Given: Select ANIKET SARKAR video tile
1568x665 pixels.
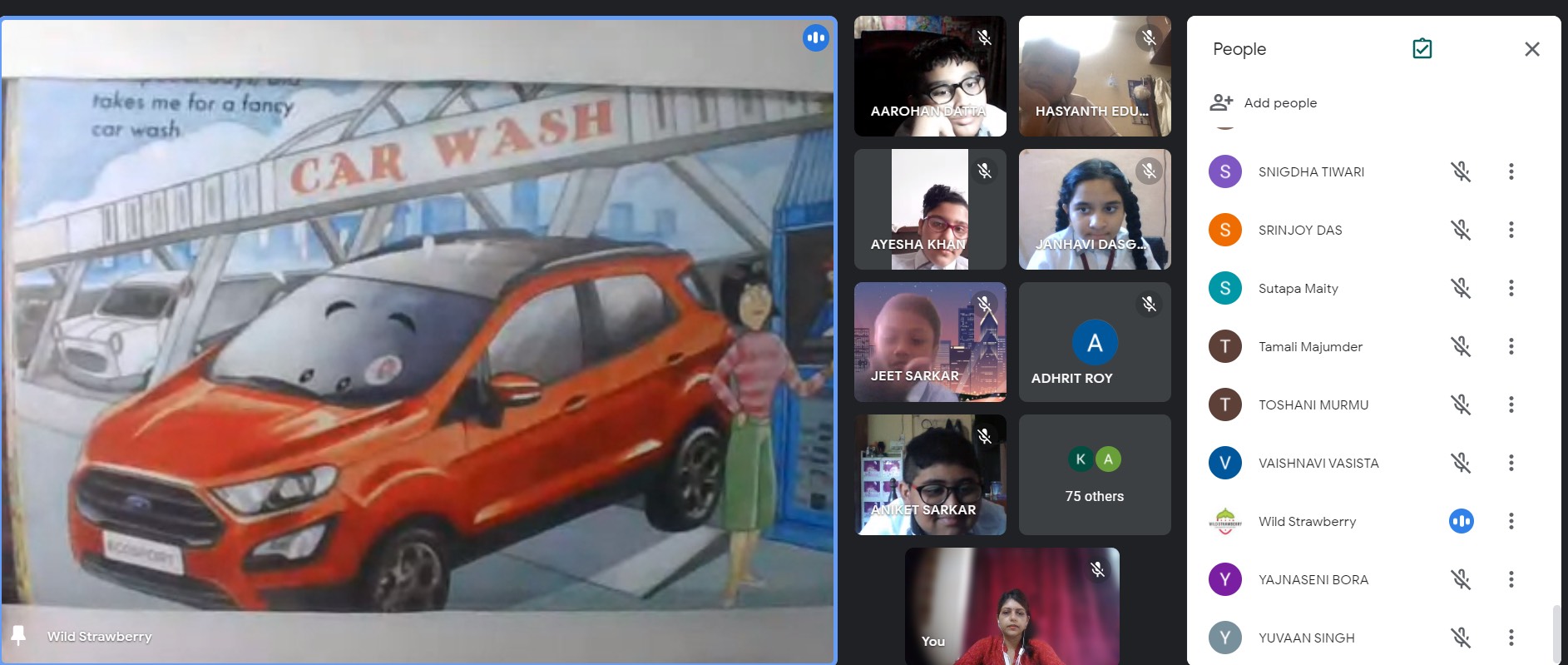Looking at the screenshot, I should (930, 474).
